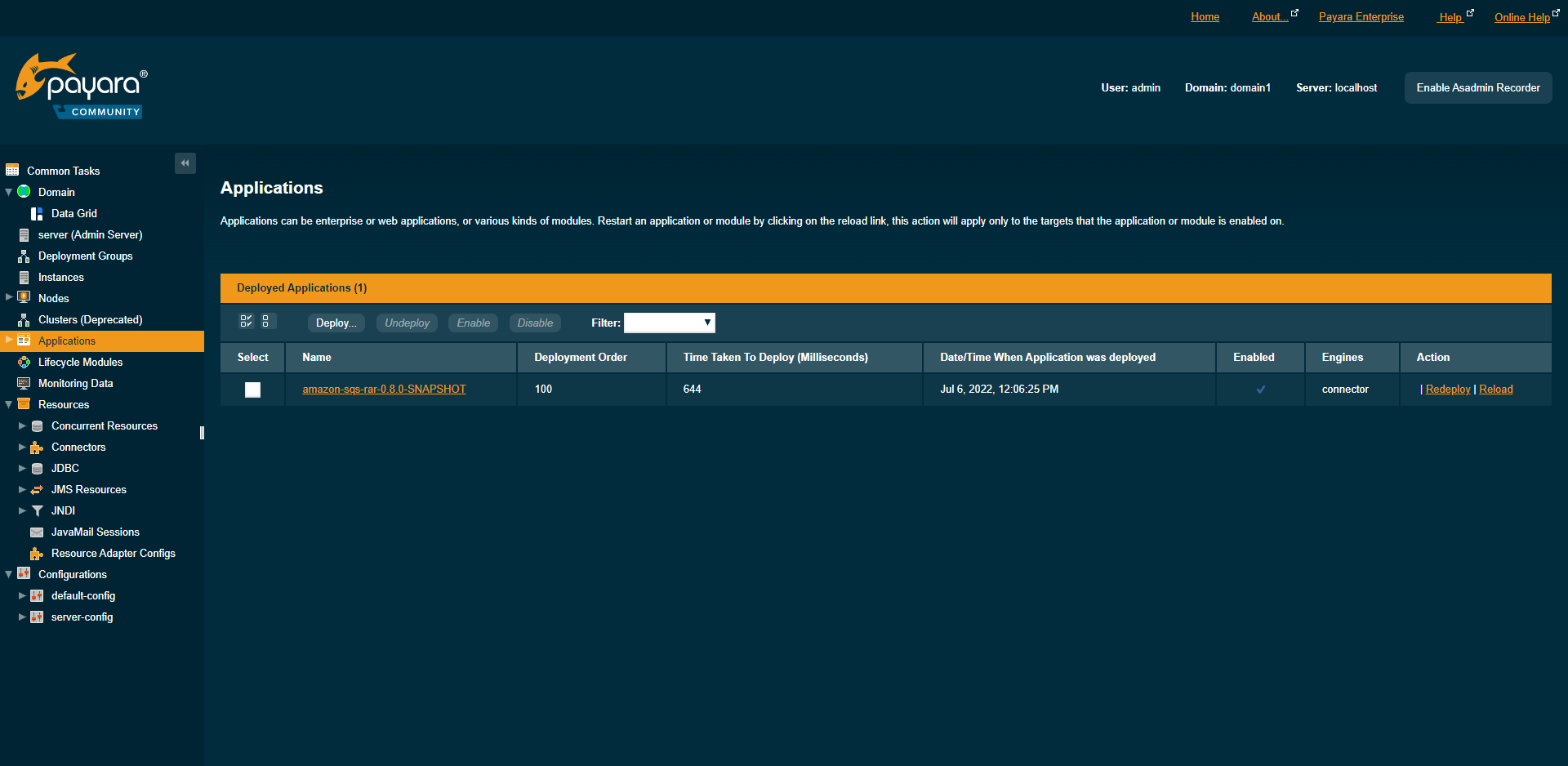Redeploy the amazon-sqs-rar application

(1447, 389)
